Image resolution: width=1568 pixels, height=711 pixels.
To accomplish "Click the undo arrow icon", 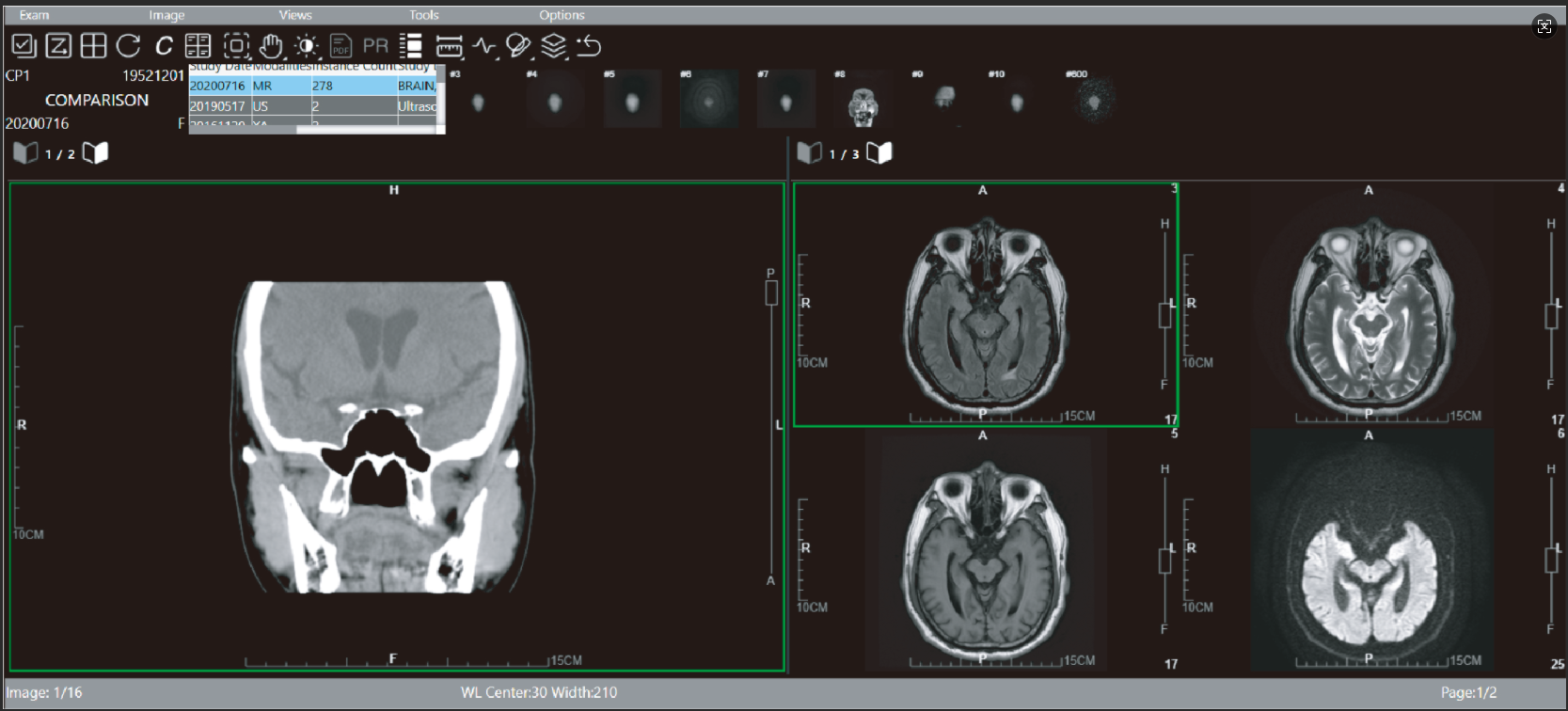I will click(589, 45).
